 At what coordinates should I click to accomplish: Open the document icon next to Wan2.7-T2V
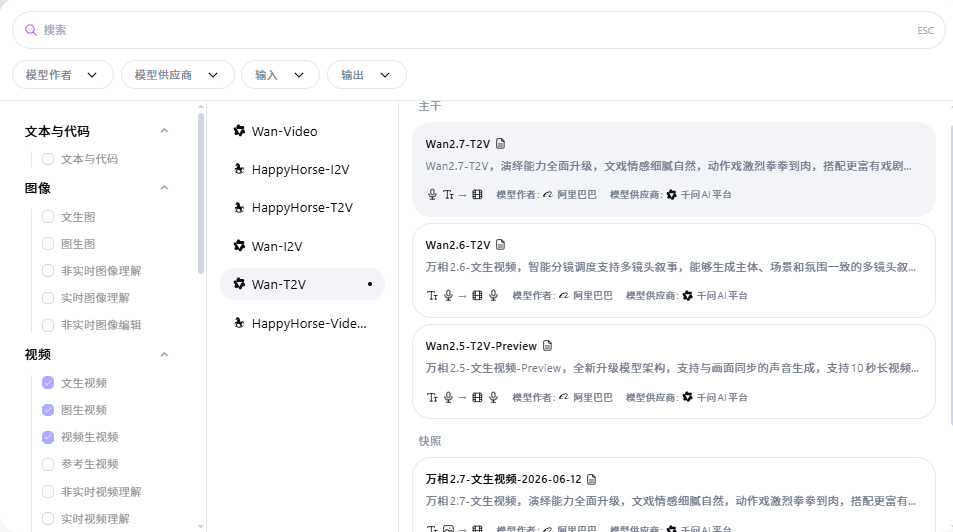pyautogui.click(x=500, y=143)
